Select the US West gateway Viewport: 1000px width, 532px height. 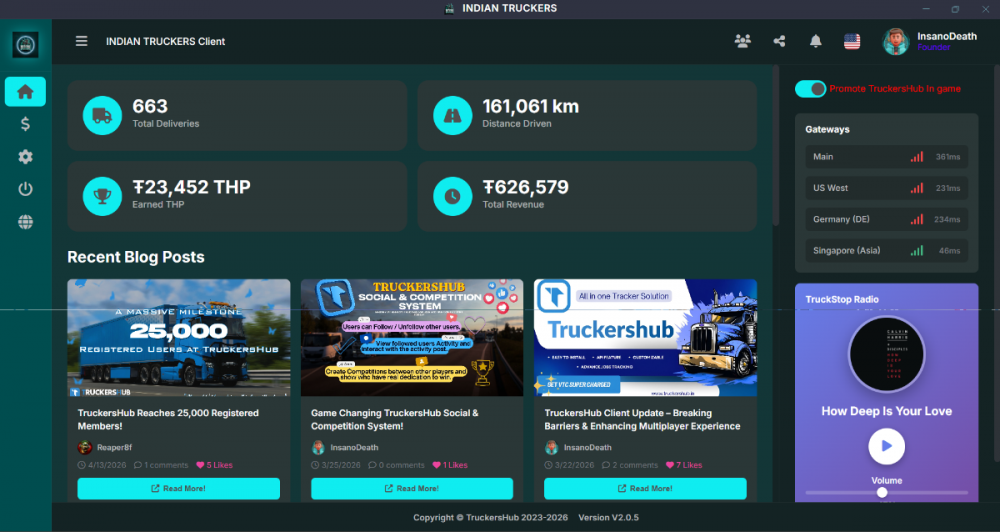[886, 188]
